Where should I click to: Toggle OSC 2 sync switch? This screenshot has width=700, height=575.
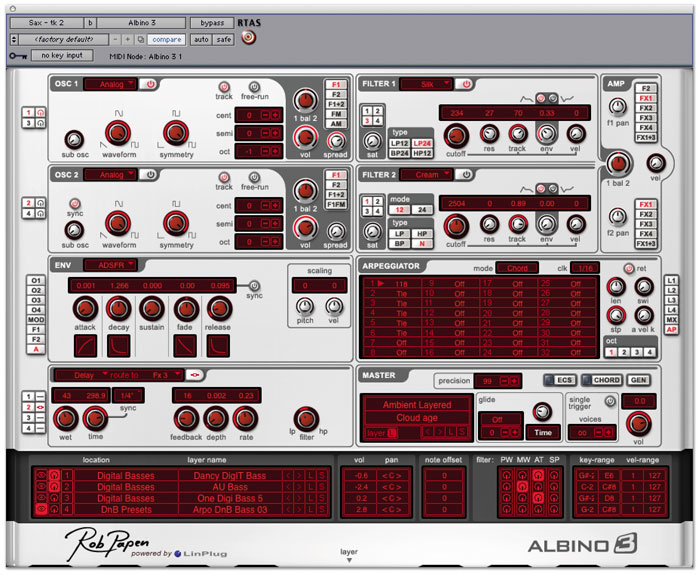(75, 204)
